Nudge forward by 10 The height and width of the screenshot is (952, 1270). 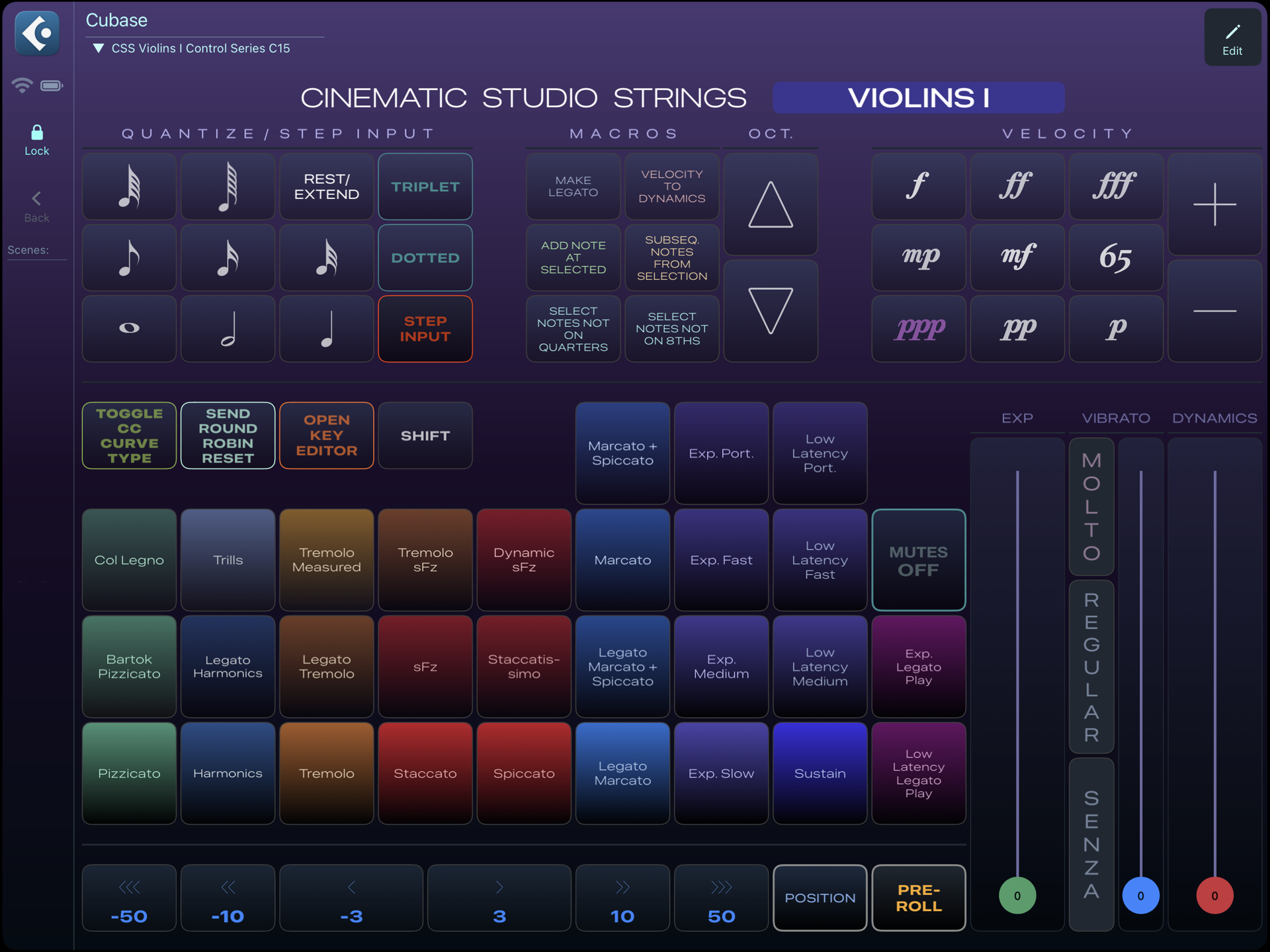pyautogui.click(x=622, y=898)
